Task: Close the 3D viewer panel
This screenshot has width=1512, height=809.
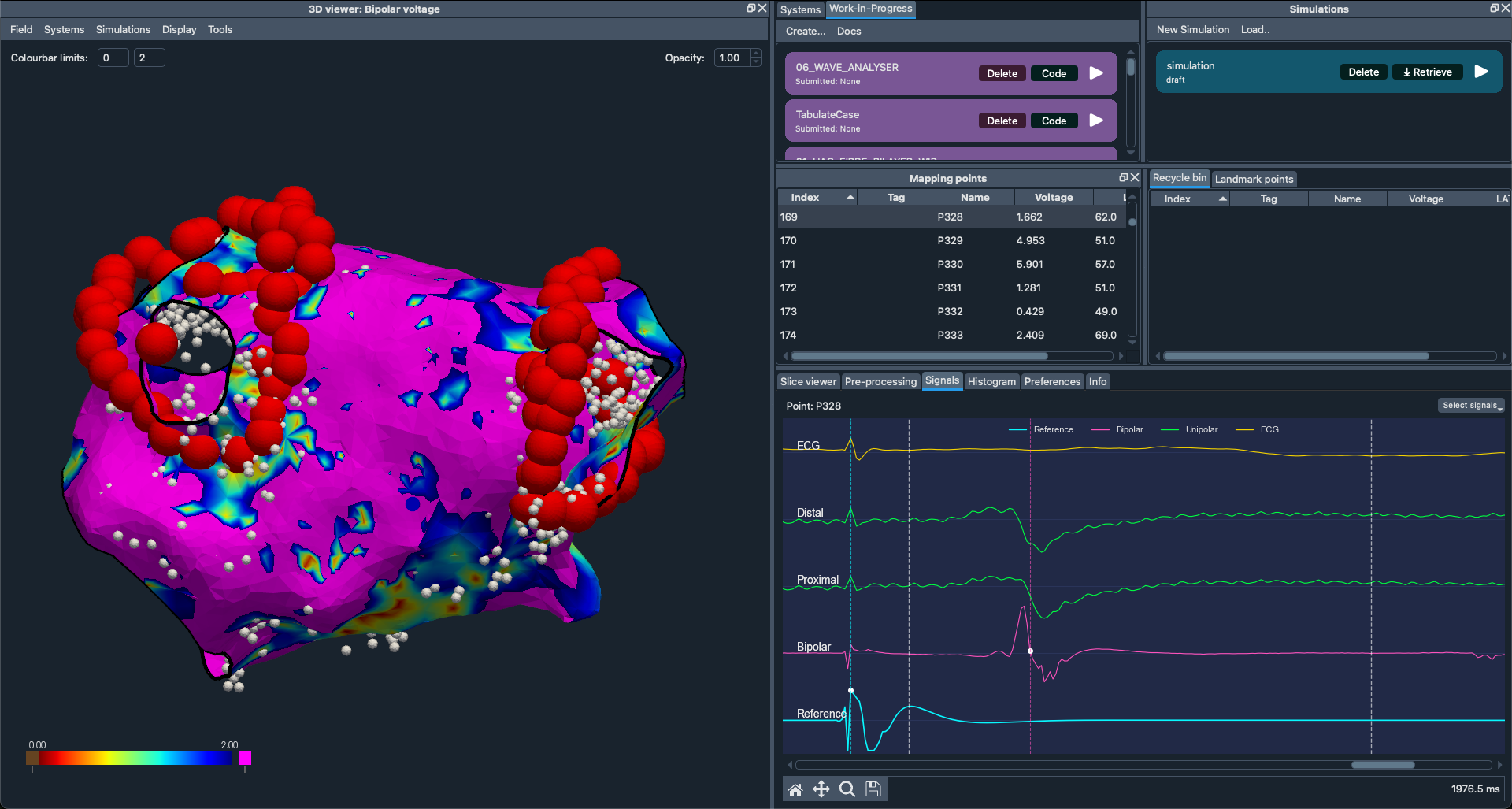Action: pyautogui.click(x=762, y=9)
